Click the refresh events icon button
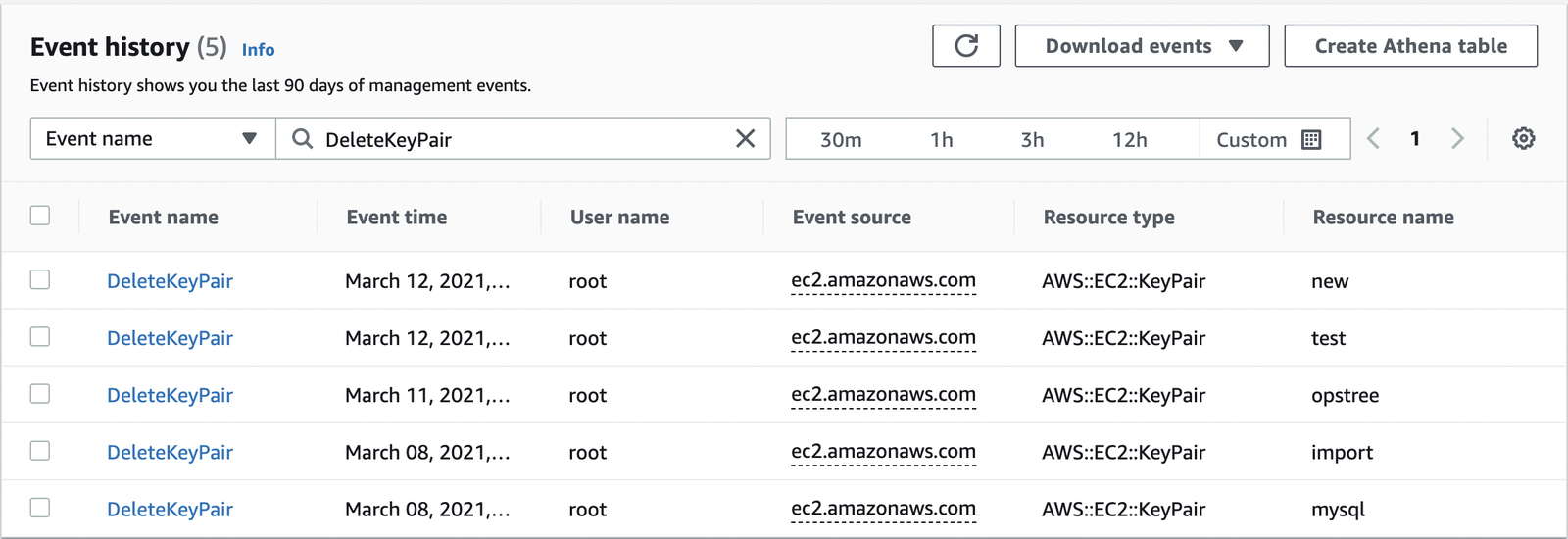Image resolution: width=1568 pixels, height=539 pixels. [x=965, y=46]
